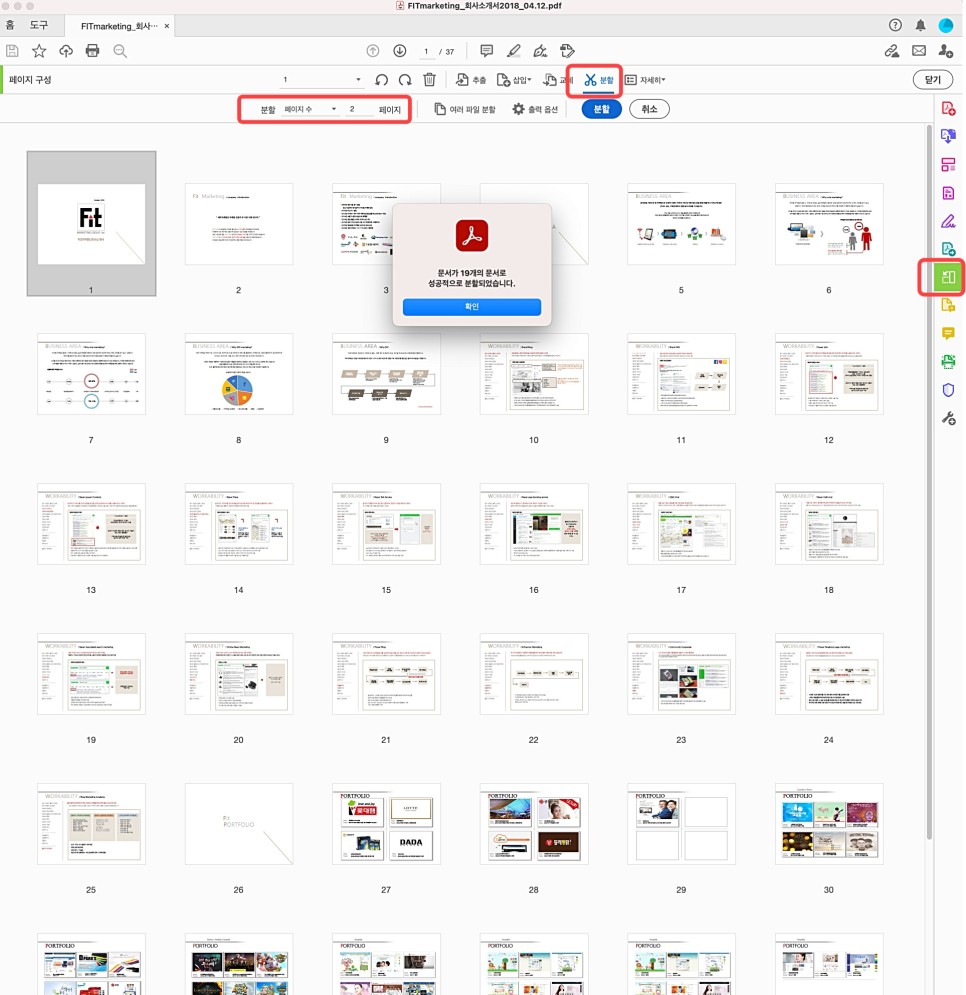Select the thumbnail of page 5
This screenshot has width=966, height=995.
680,222
